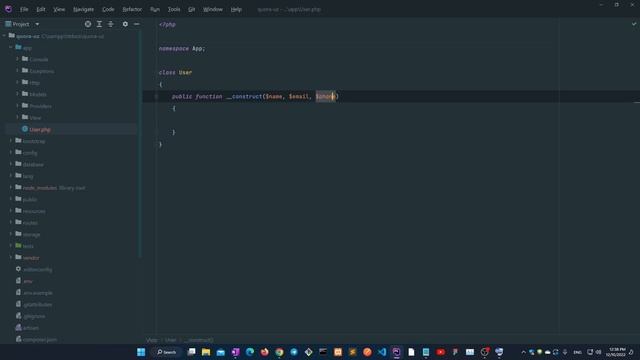Click the taskbar Search box

167,352
